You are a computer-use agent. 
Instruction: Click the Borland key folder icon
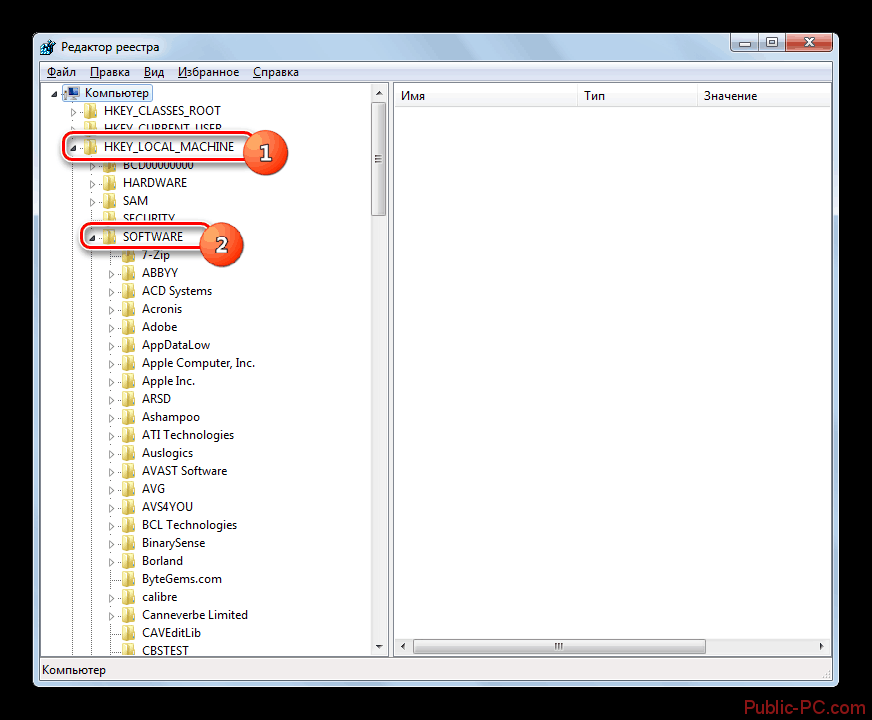129,561
